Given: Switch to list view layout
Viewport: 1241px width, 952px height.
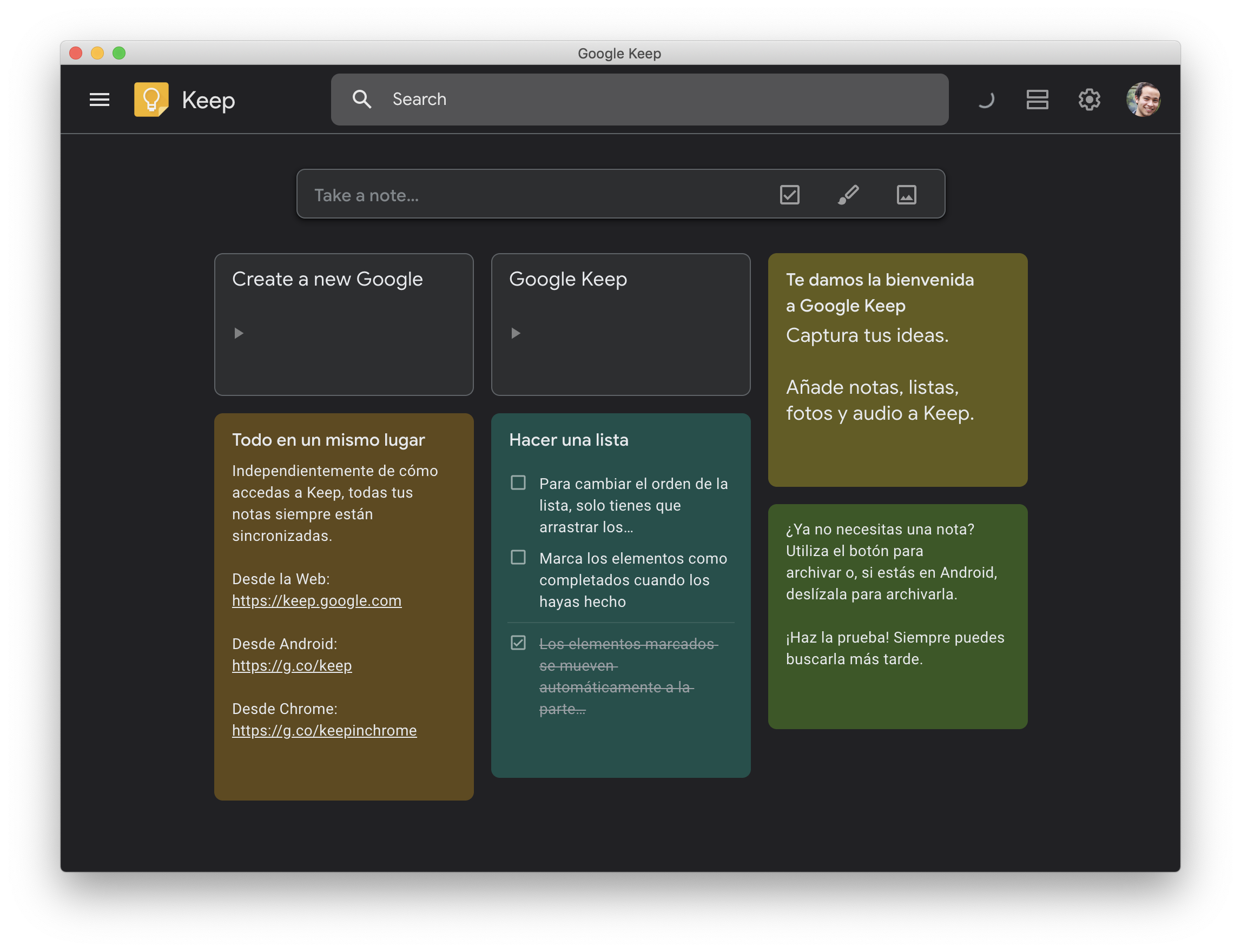Looking at the screenshot, I should point(1037,100).
